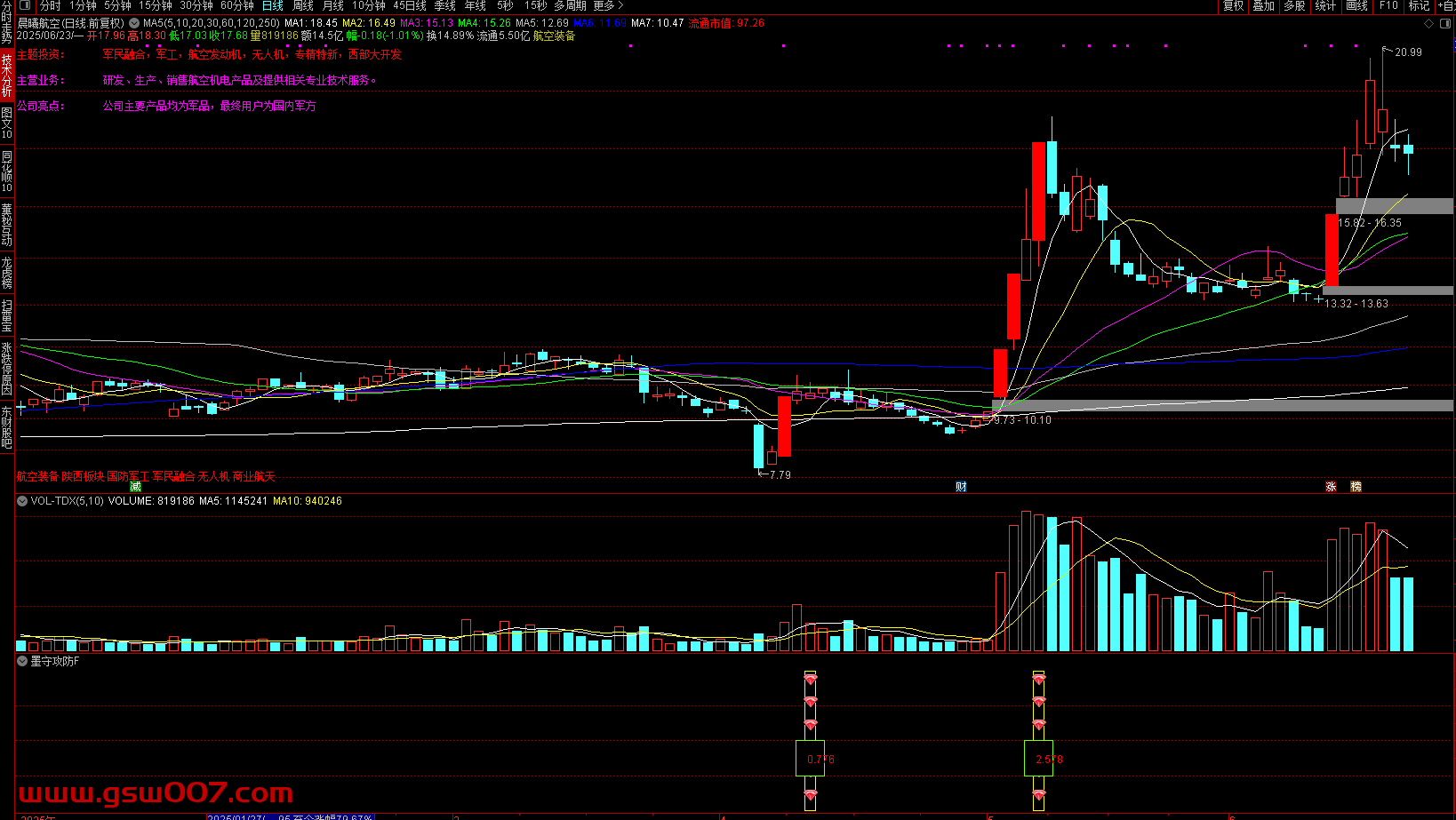
Task: Click the red 涨 marker icon
Action: [1331, 487]
